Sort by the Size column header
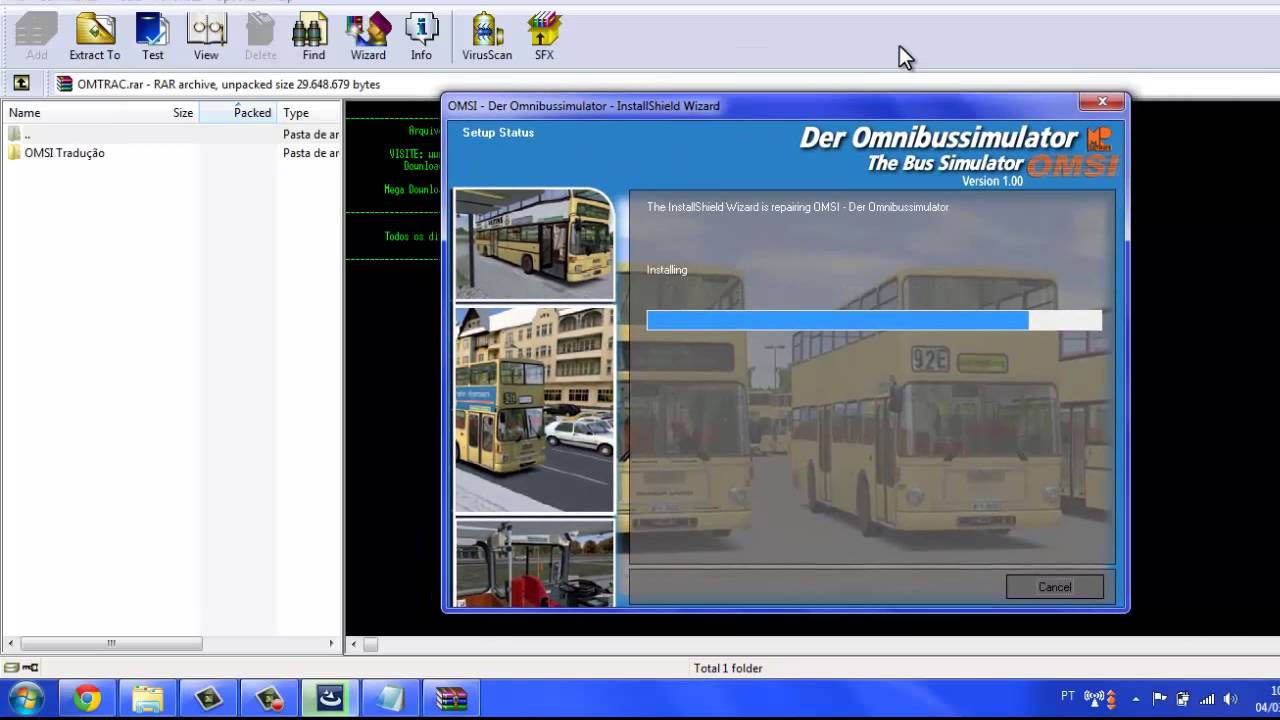The height and width of the screenshot is (720, 1280). (183, 113)
